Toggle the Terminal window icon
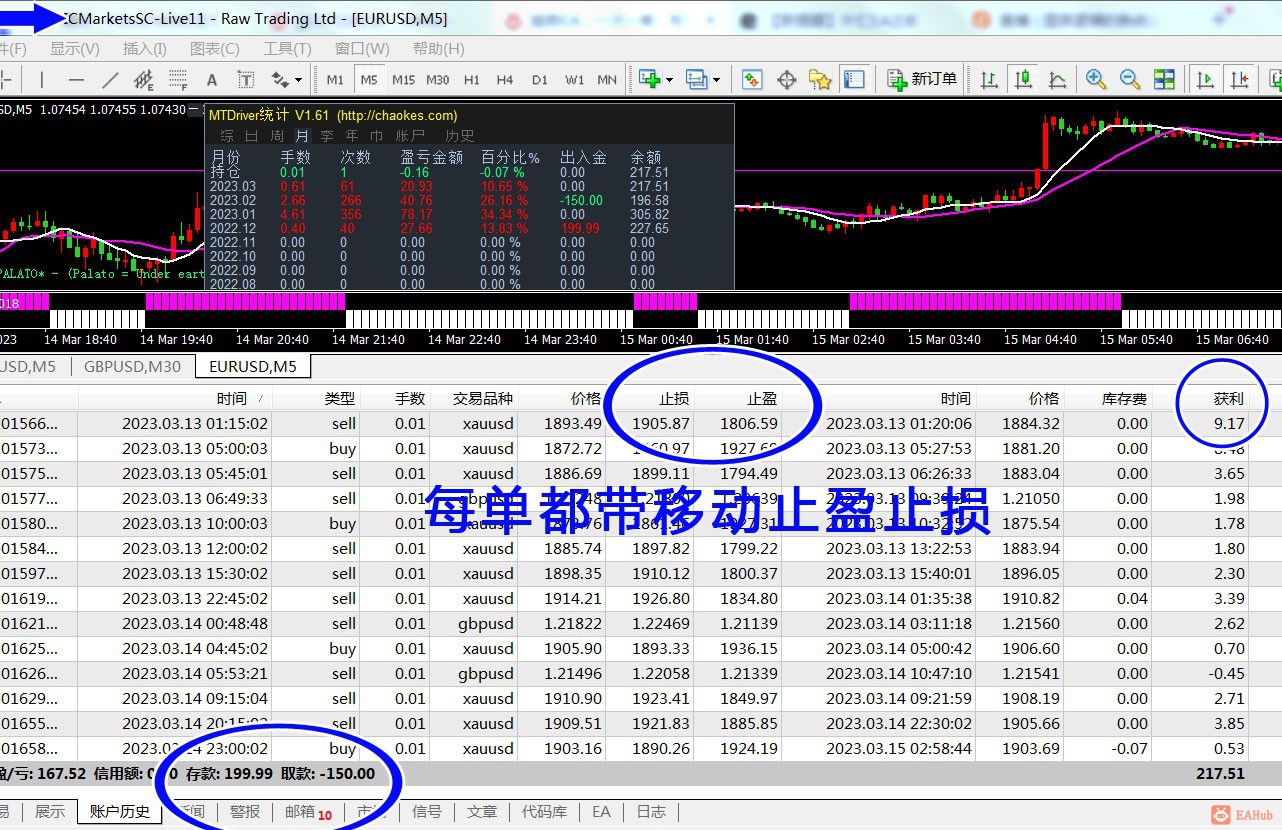Screen dimensions: 1282x830 853,80
